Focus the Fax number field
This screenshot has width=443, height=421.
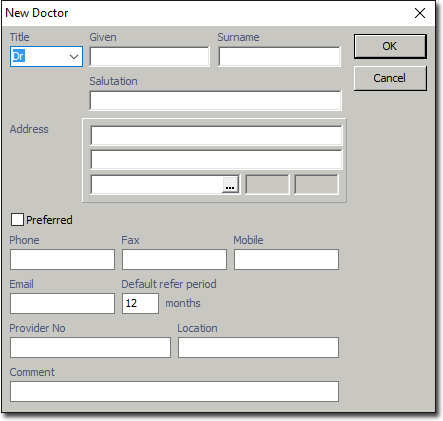tap(174, 259)
